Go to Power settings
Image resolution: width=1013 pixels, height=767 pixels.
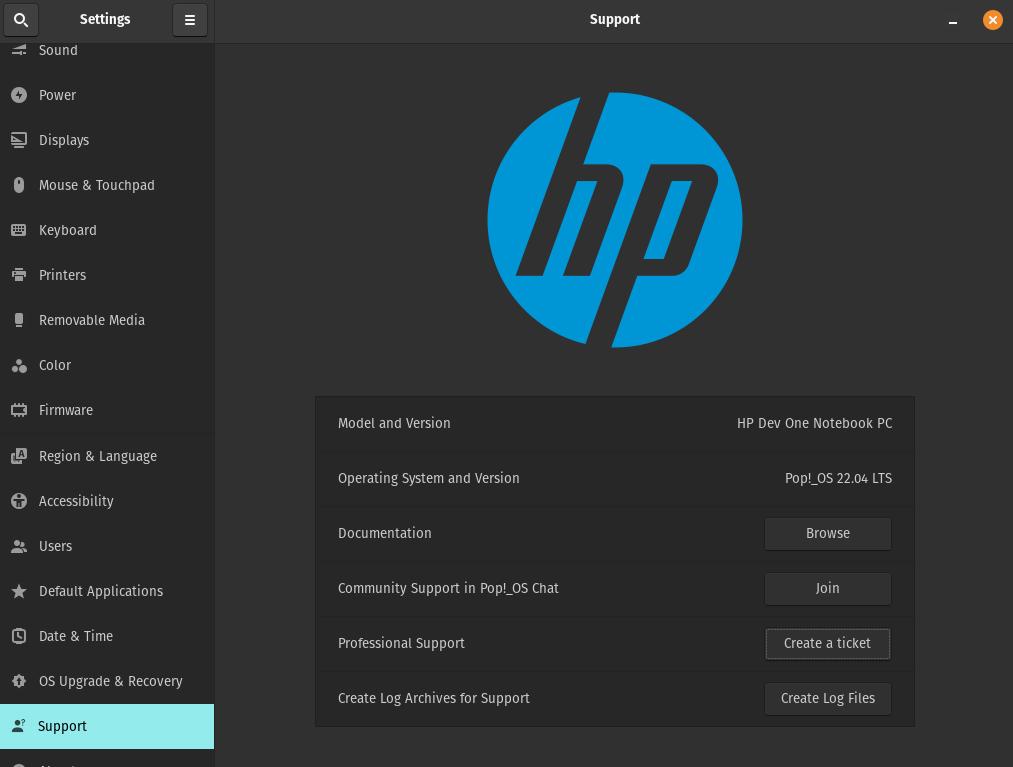tap(107, 95)
